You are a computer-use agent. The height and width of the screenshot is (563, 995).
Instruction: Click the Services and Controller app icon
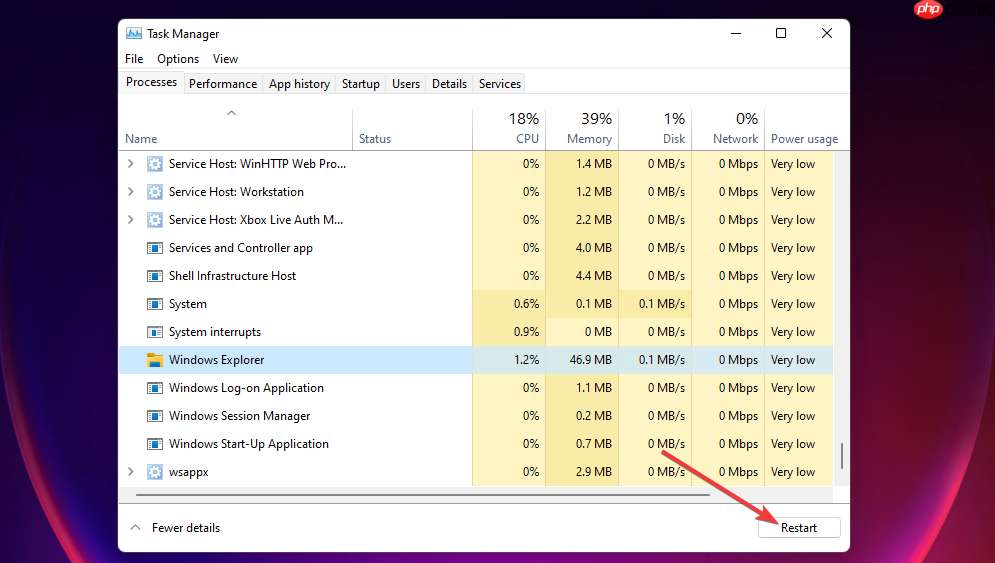click(x=154, y=248)
